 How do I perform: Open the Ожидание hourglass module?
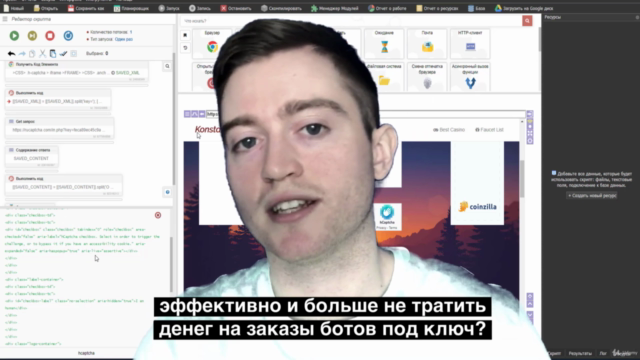[384, 43]
